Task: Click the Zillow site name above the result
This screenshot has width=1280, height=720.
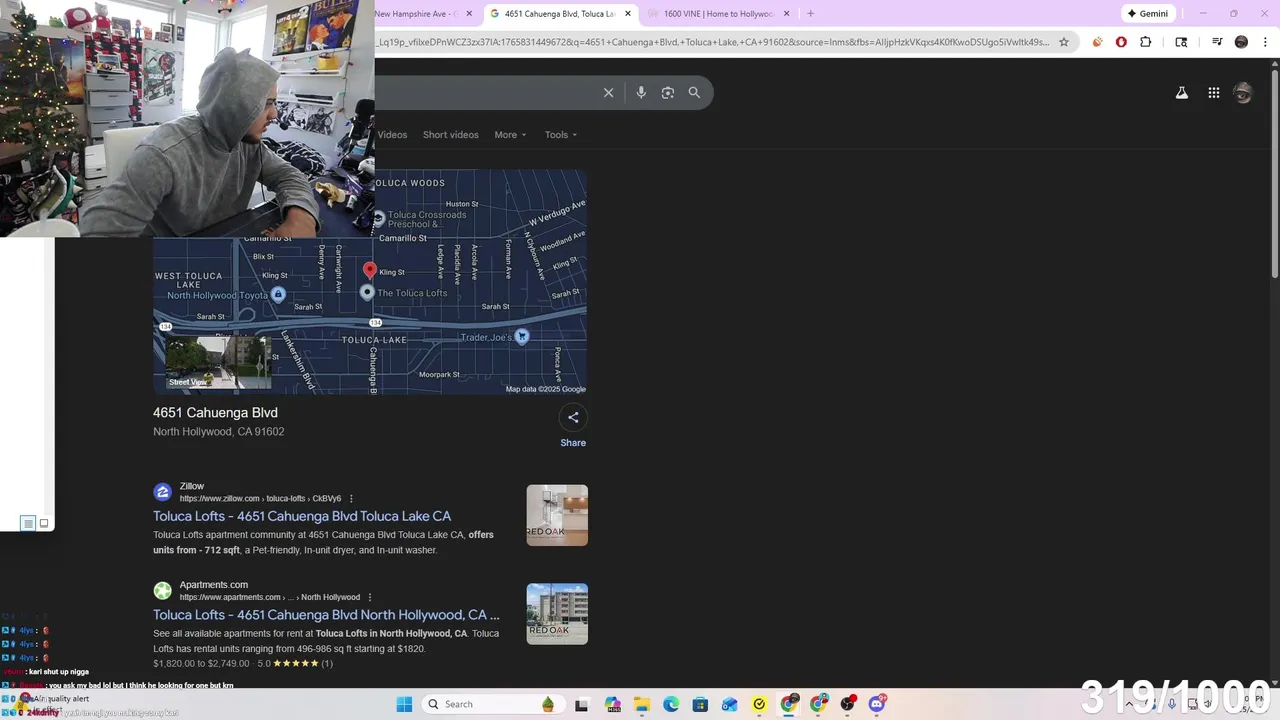Action: (x=192, y=486)
